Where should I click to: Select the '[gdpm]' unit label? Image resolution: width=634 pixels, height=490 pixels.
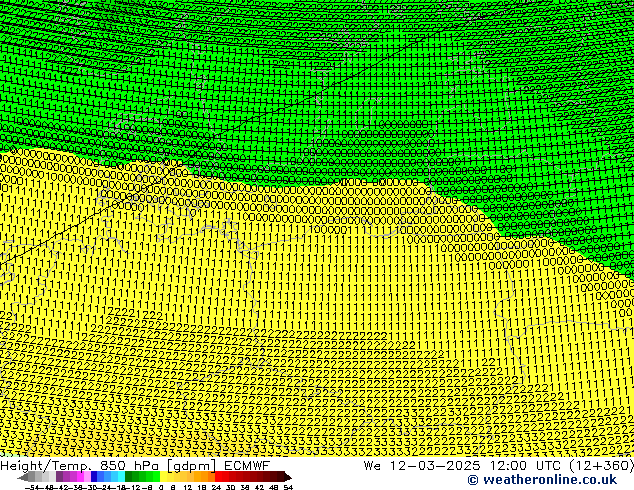click(x=192, y=466)
